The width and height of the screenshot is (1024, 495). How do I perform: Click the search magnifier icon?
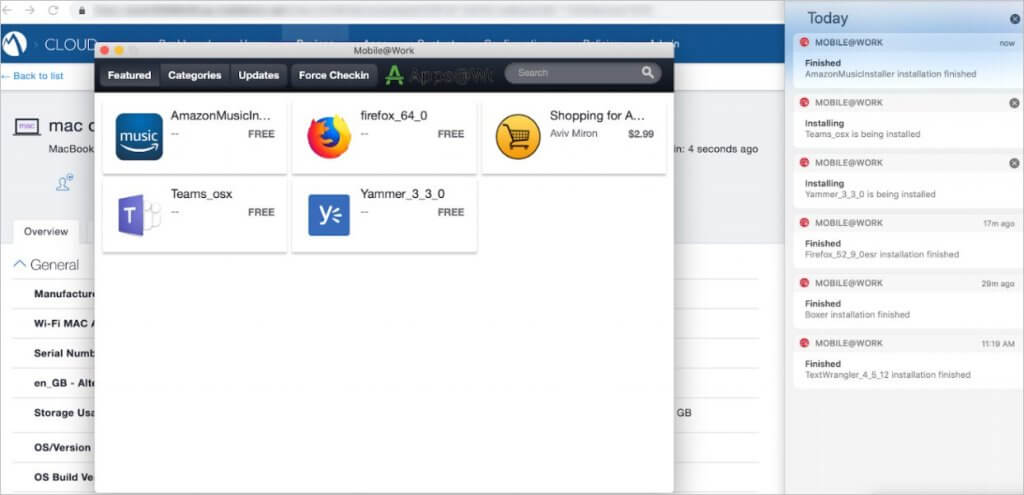(648, 73)
